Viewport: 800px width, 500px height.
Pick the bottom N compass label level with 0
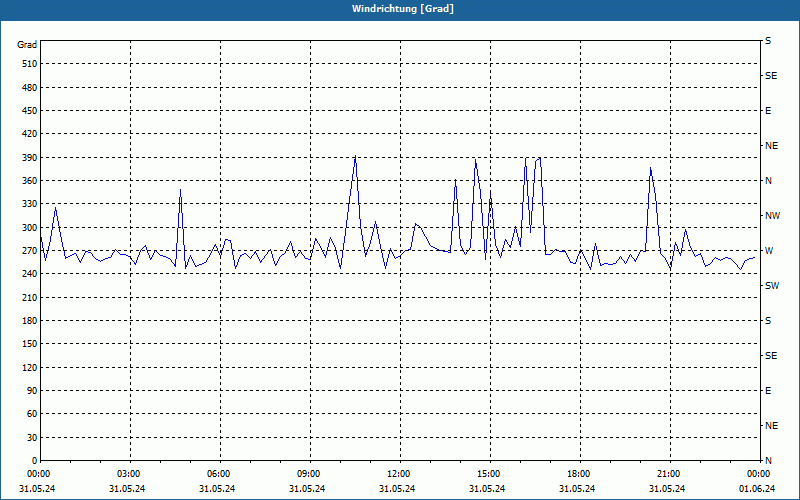[x=768, y=461]
